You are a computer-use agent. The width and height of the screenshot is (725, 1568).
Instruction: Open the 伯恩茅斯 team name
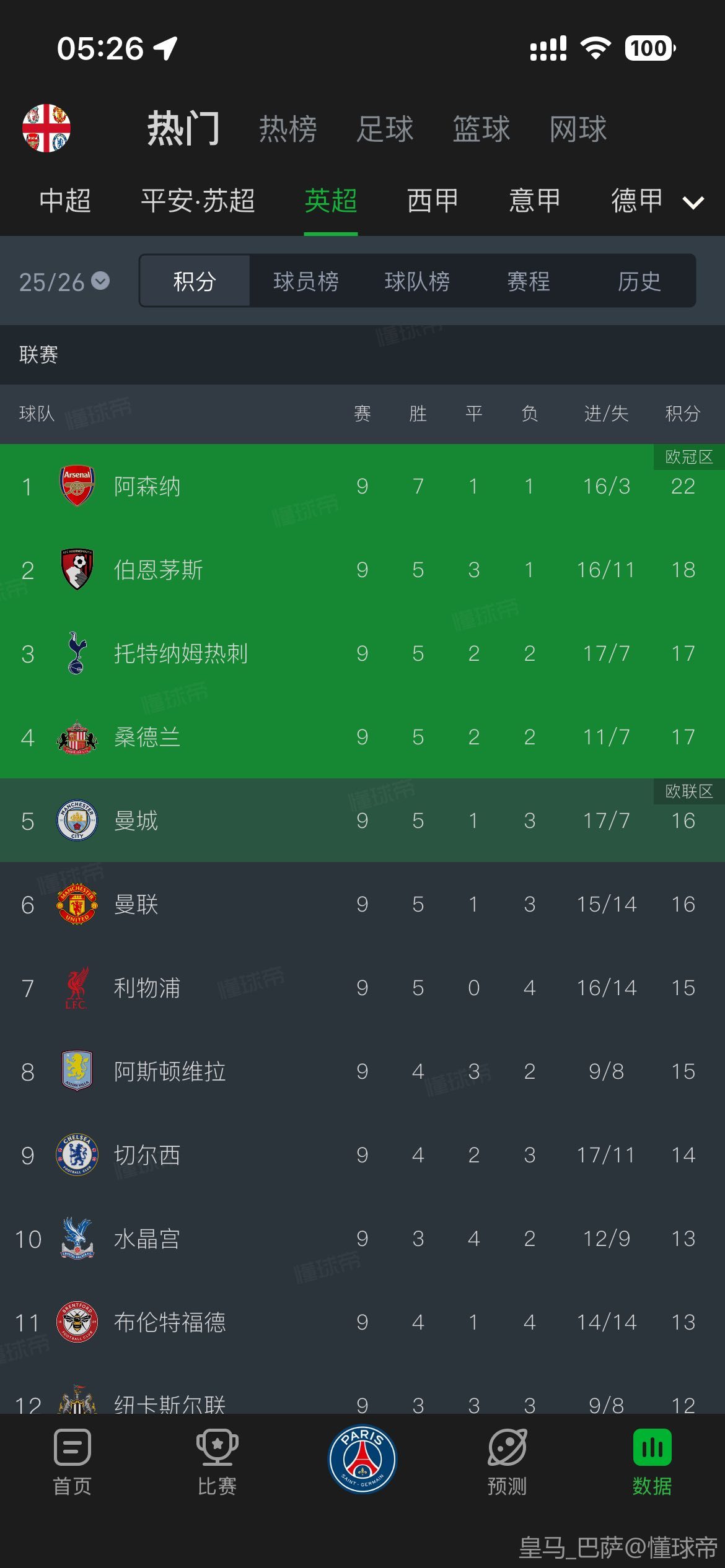(159, 570)
